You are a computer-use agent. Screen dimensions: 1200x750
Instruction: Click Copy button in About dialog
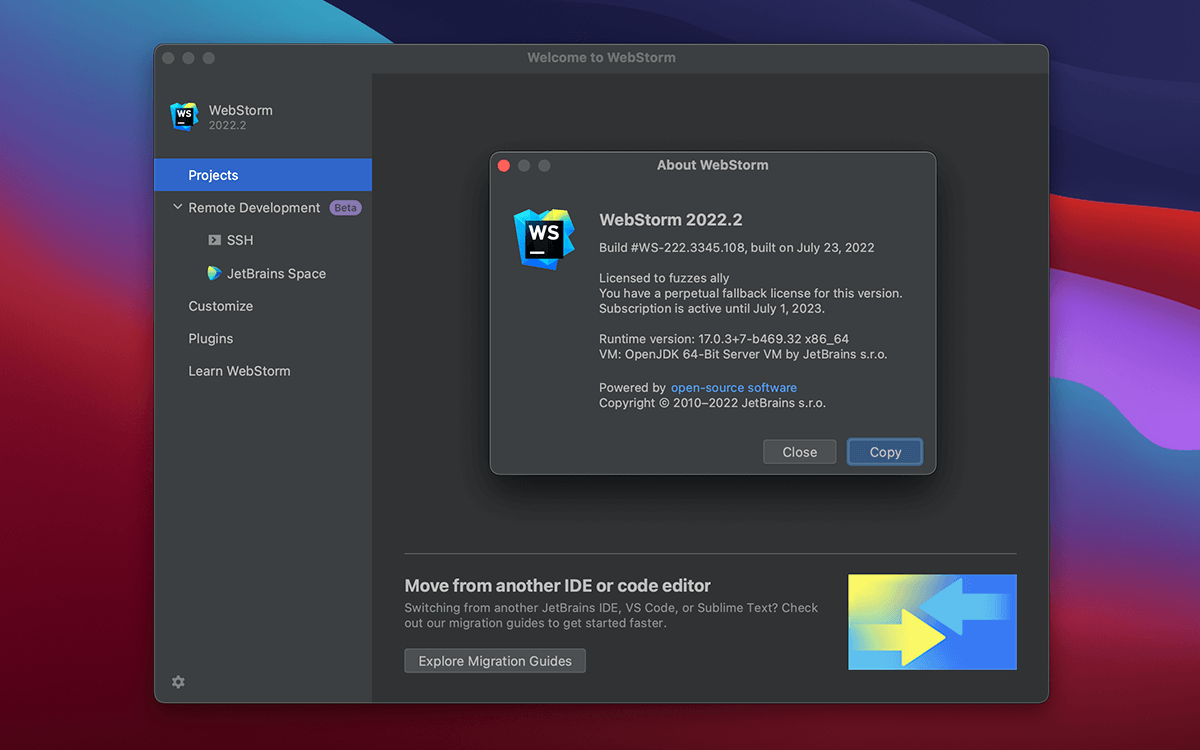[x=885, y=452]
